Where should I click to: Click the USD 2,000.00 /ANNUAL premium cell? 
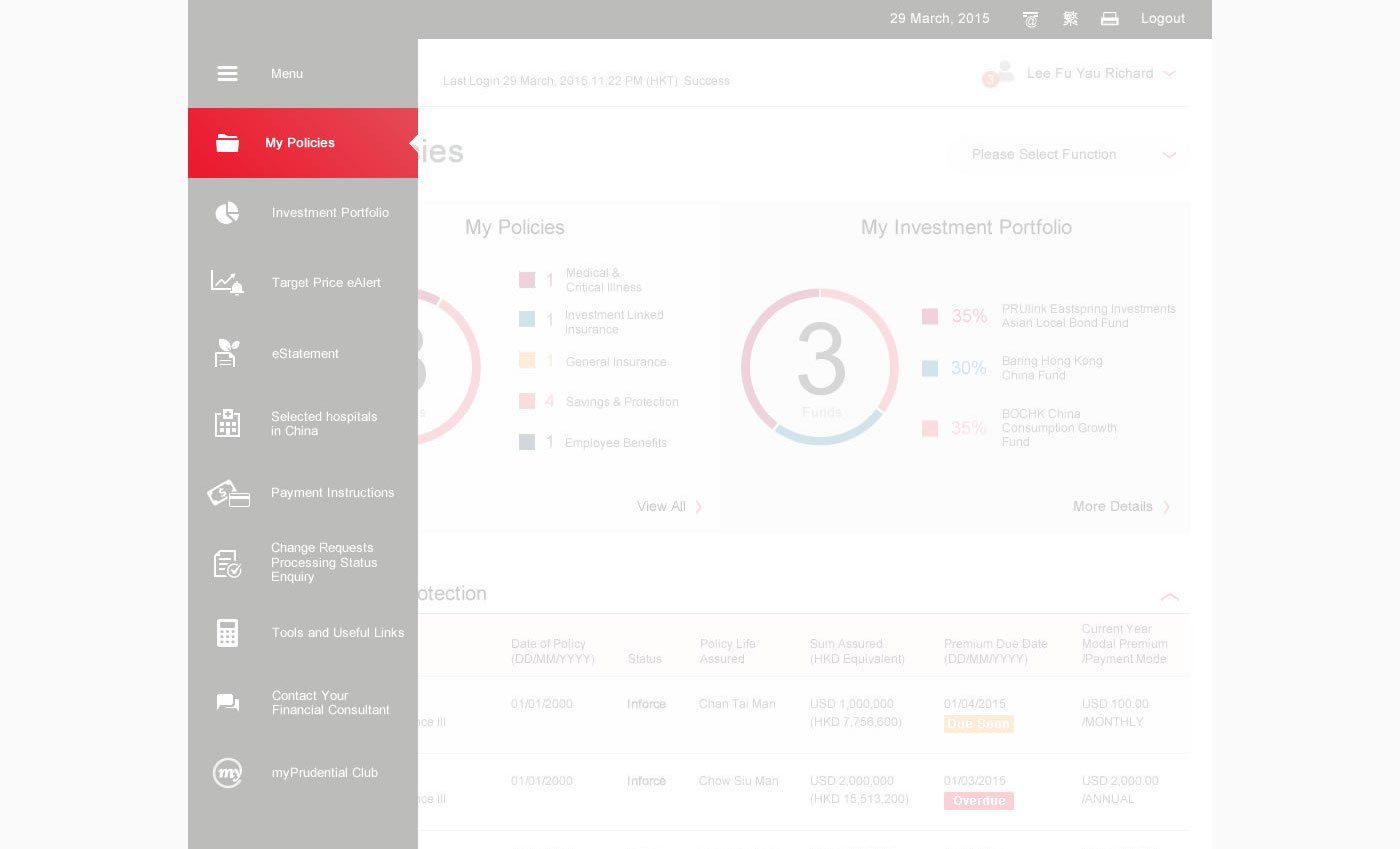(1120, 790)
